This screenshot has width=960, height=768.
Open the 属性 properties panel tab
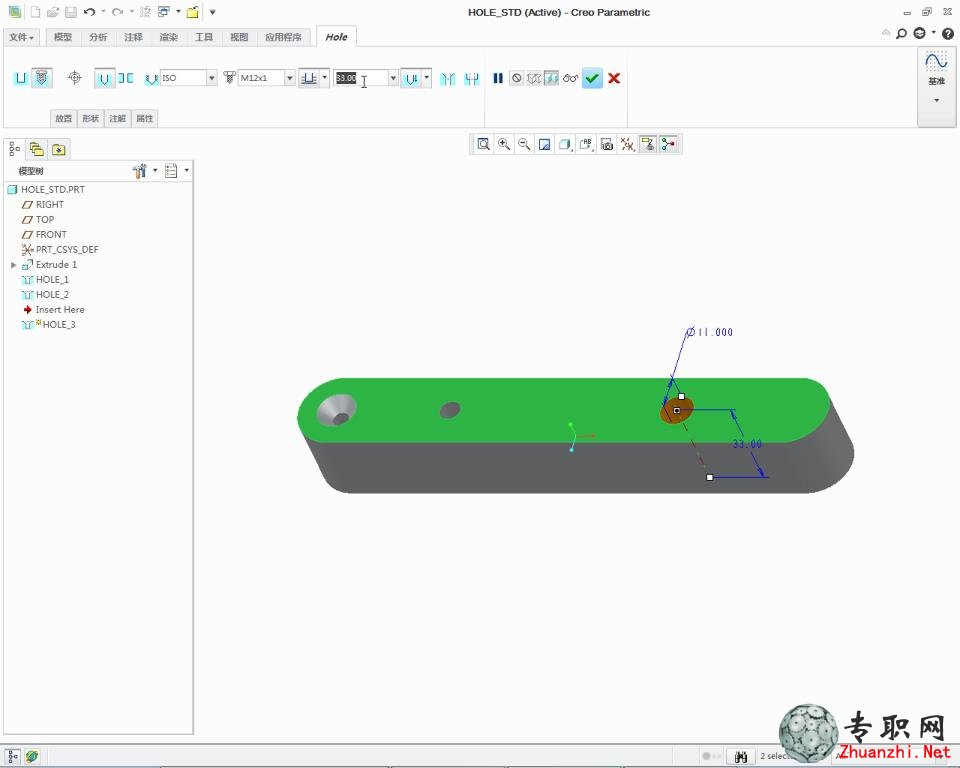click(x=144, y=119)
